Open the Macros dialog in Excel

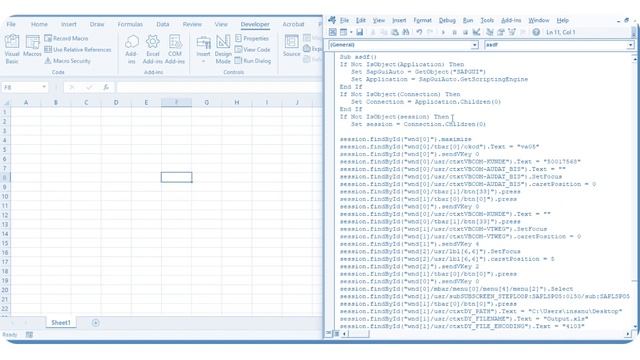pyautogui.click(x=32, y=46)
